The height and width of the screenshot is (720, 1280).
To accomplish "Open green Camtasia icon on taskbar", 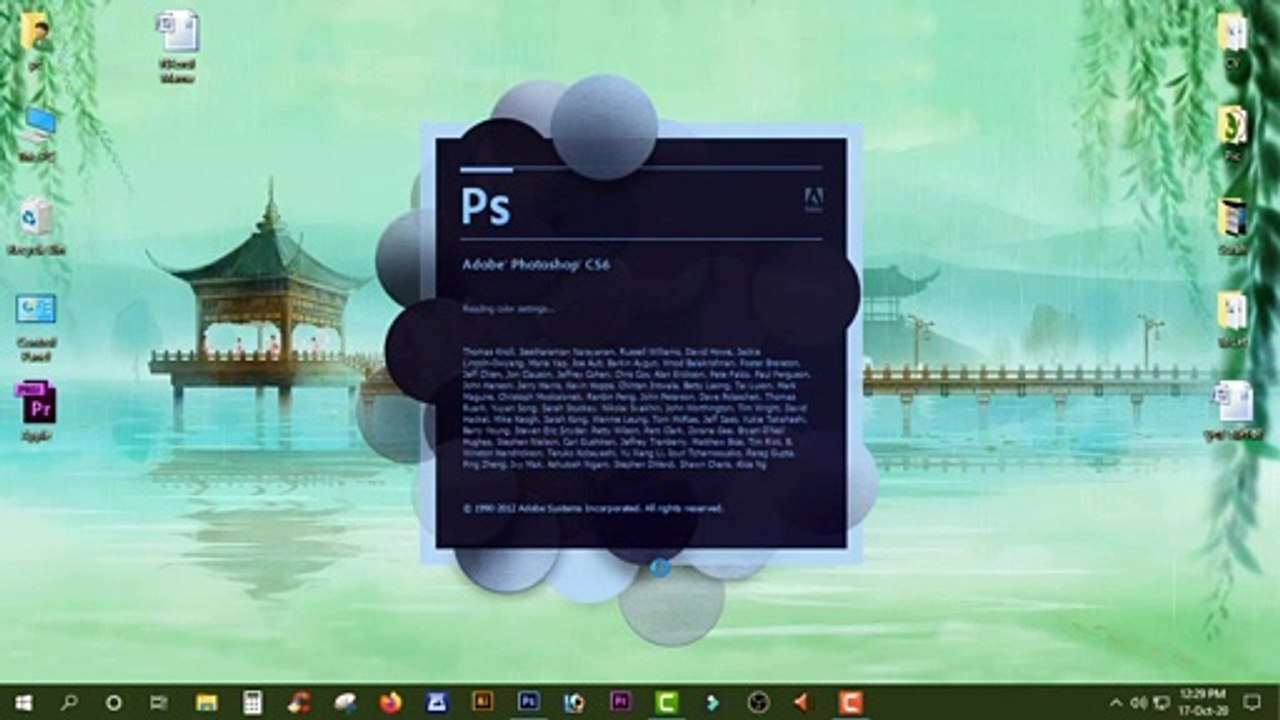I will 667,703.
